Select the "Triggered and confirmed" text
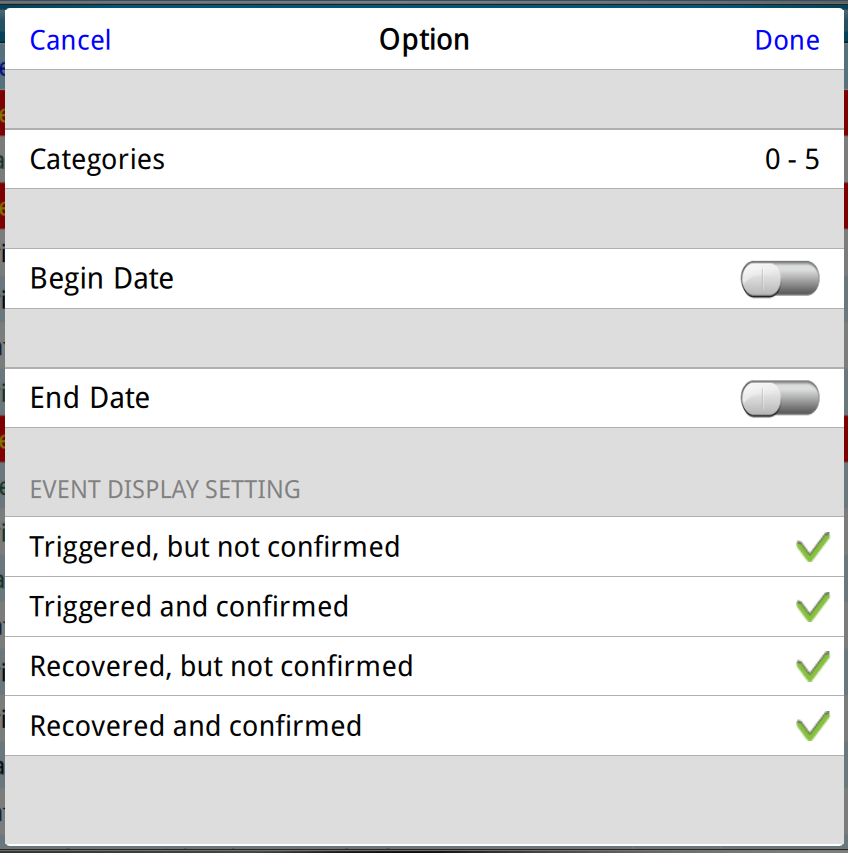848x853 pixels. point(189,607)
